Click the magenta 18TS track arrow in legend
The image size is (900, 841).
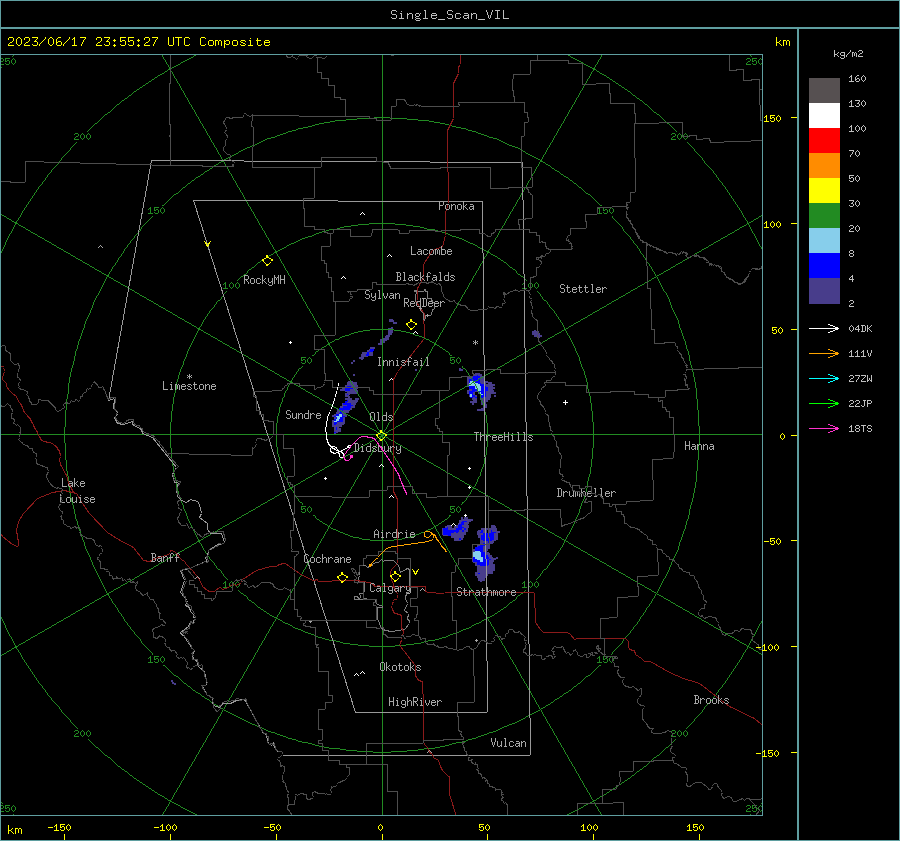pos(824,428)
